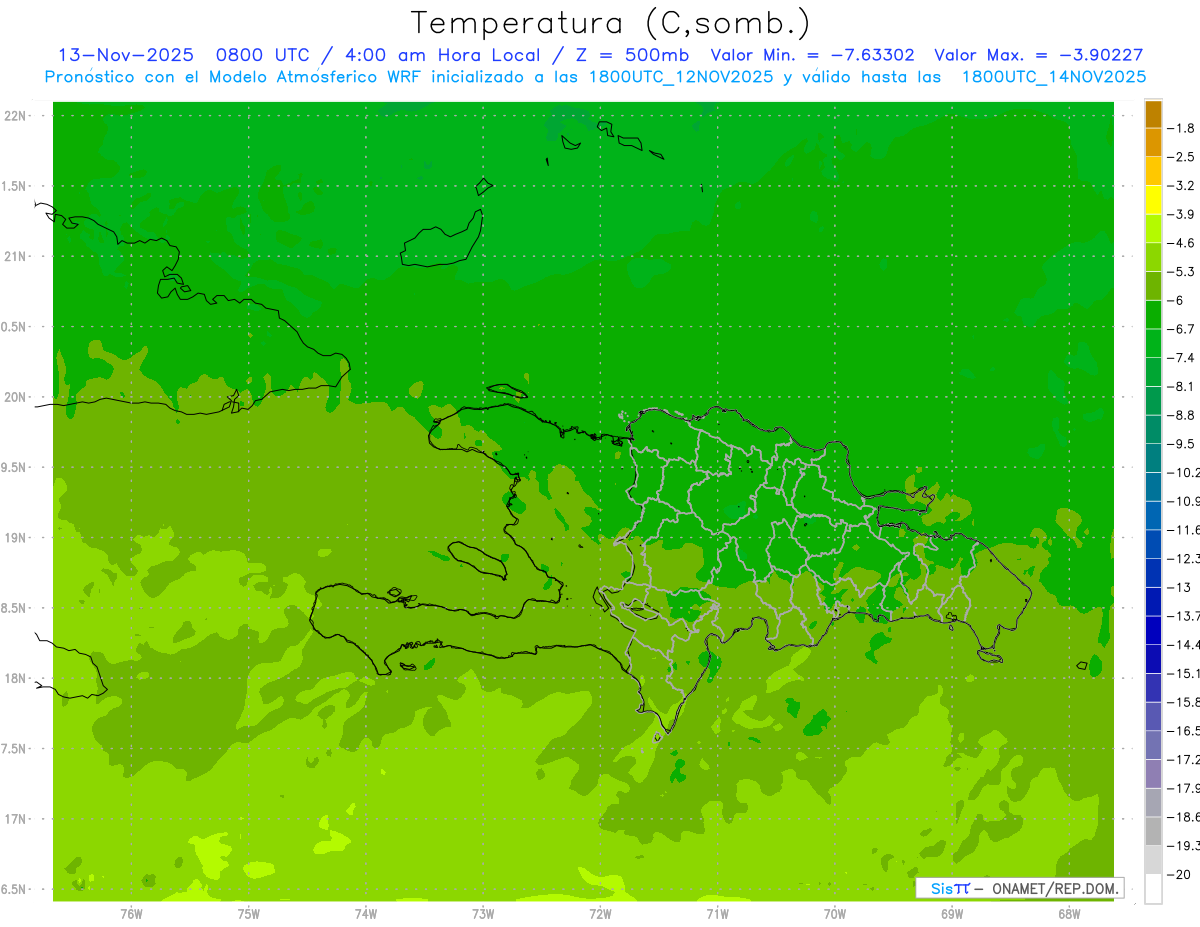Select the 'Z = 500mb' level text
Image resolution: width=1200 pixels, height=927 pixels.
tap(631, 55)
